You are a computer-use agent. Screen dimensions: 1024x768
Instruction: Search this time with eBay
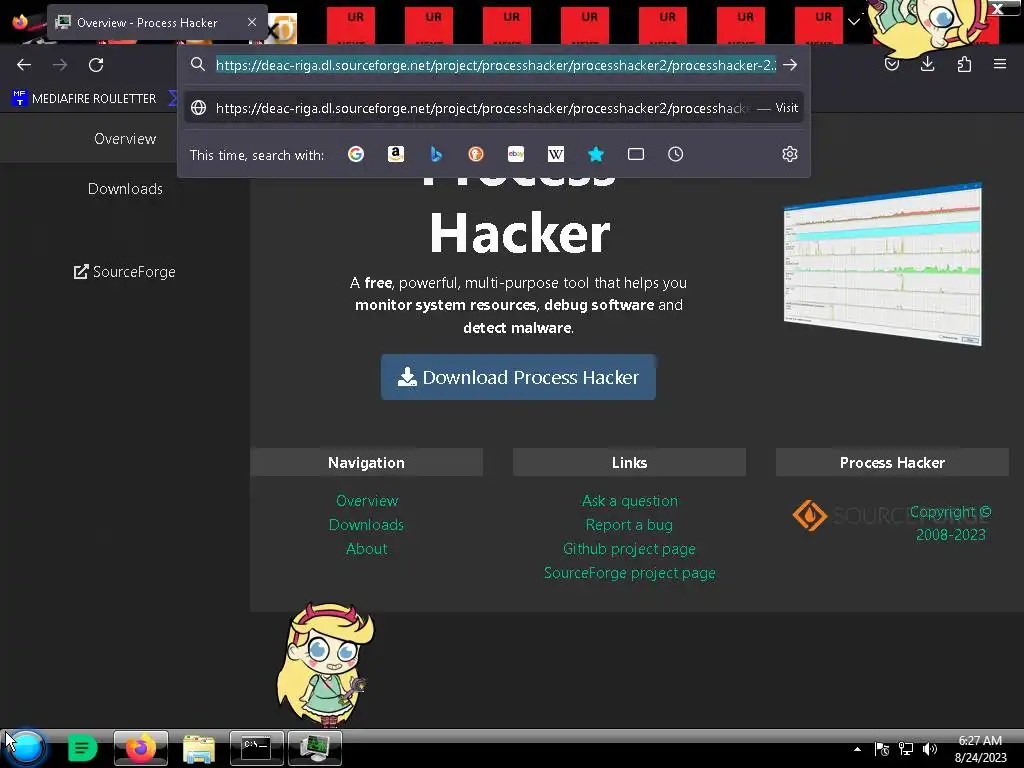click(x=516, y=154)
